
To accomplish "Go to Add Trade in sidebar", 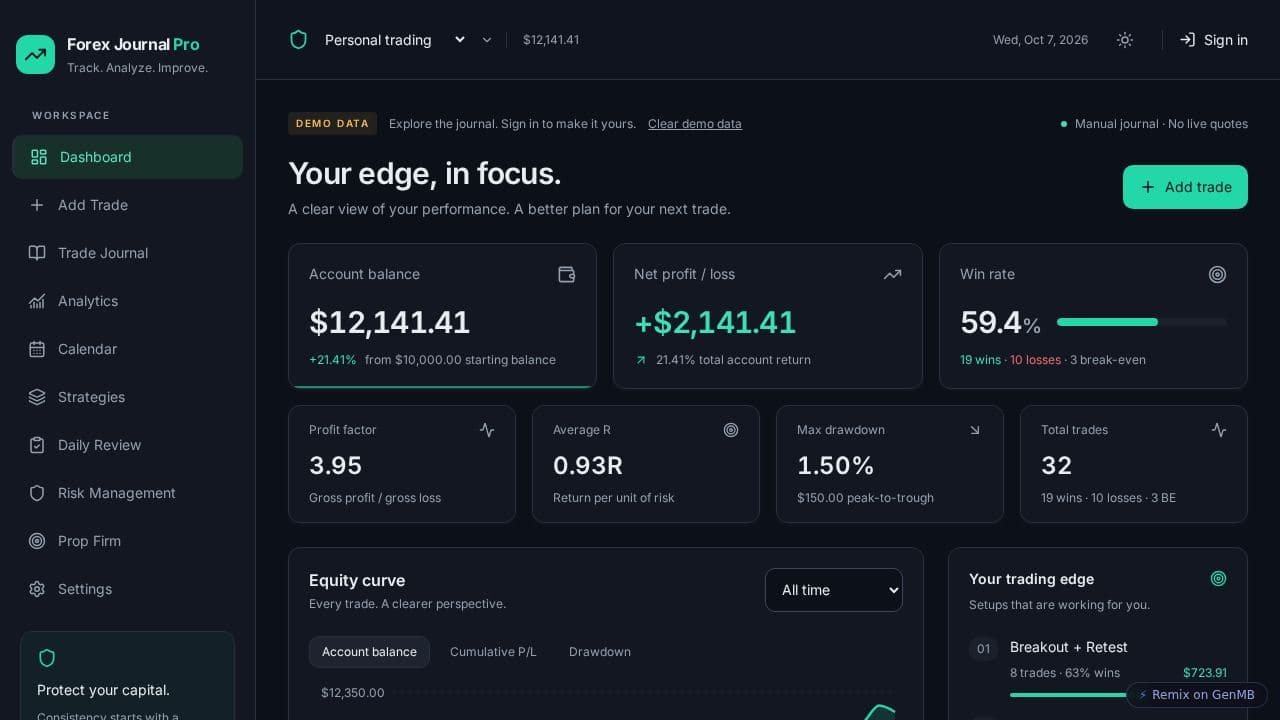I will click(127, 205).
